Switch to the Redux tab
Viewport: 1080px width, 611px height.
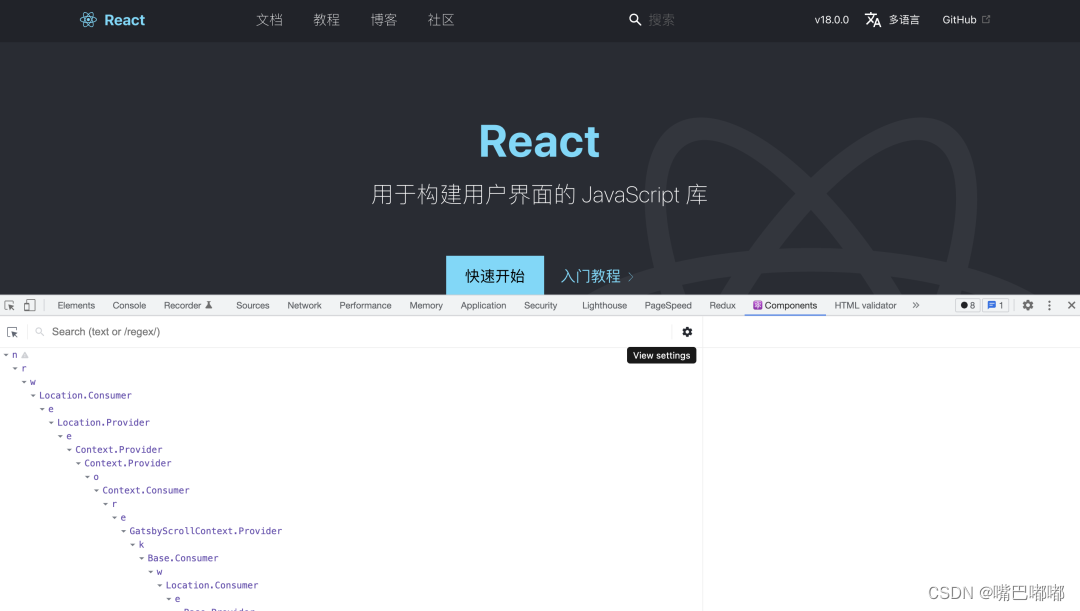click(x=723, y=305)
